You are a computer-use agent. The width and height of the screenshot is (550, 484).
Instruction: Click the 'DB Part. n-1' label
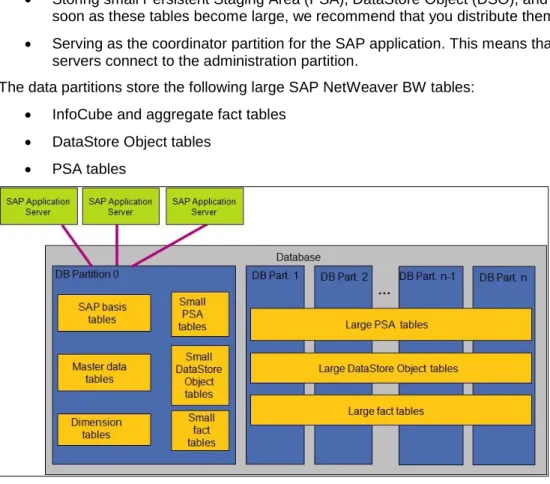(428, 276)
